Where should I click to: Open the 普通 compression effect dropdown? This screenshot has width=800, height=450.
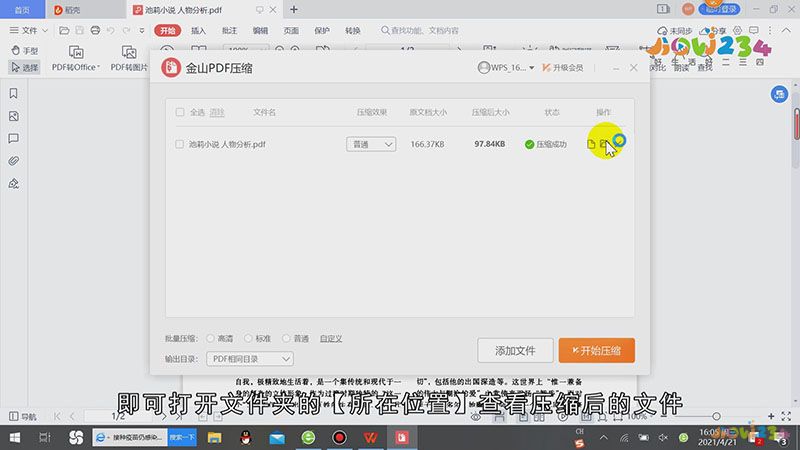point(371,144)
